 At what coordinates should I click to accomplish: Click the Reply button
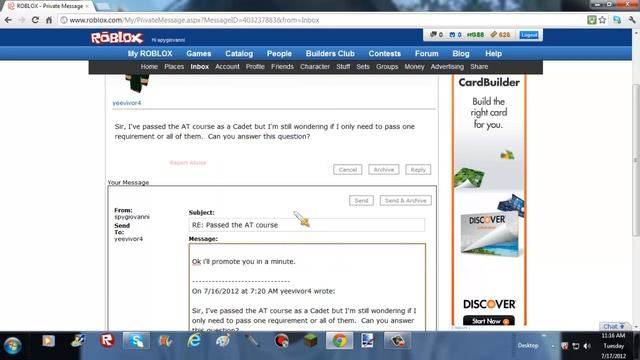pos(418,169)
